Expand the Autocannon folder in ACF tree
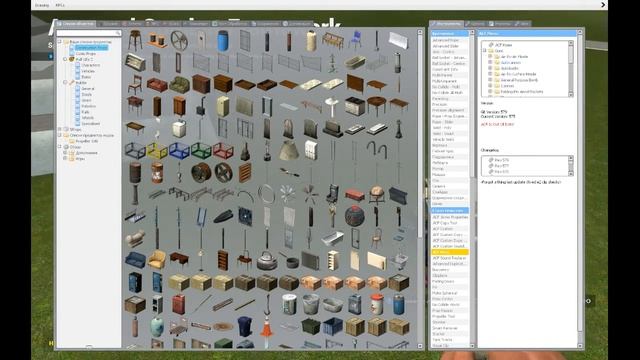Screen dimensions: 640x360 (490, 62)
